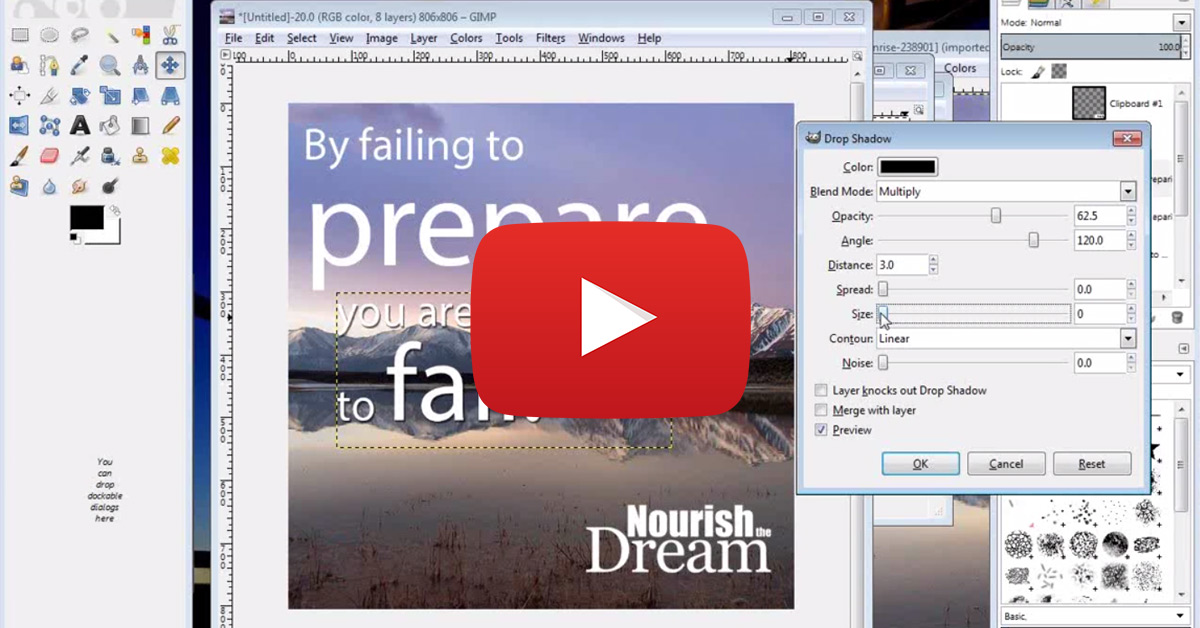The height and width of the screenshot is (628, 1200).
Task: Open the Contour dropdown
Action: pyautogui.click(x=1126, y=338)
